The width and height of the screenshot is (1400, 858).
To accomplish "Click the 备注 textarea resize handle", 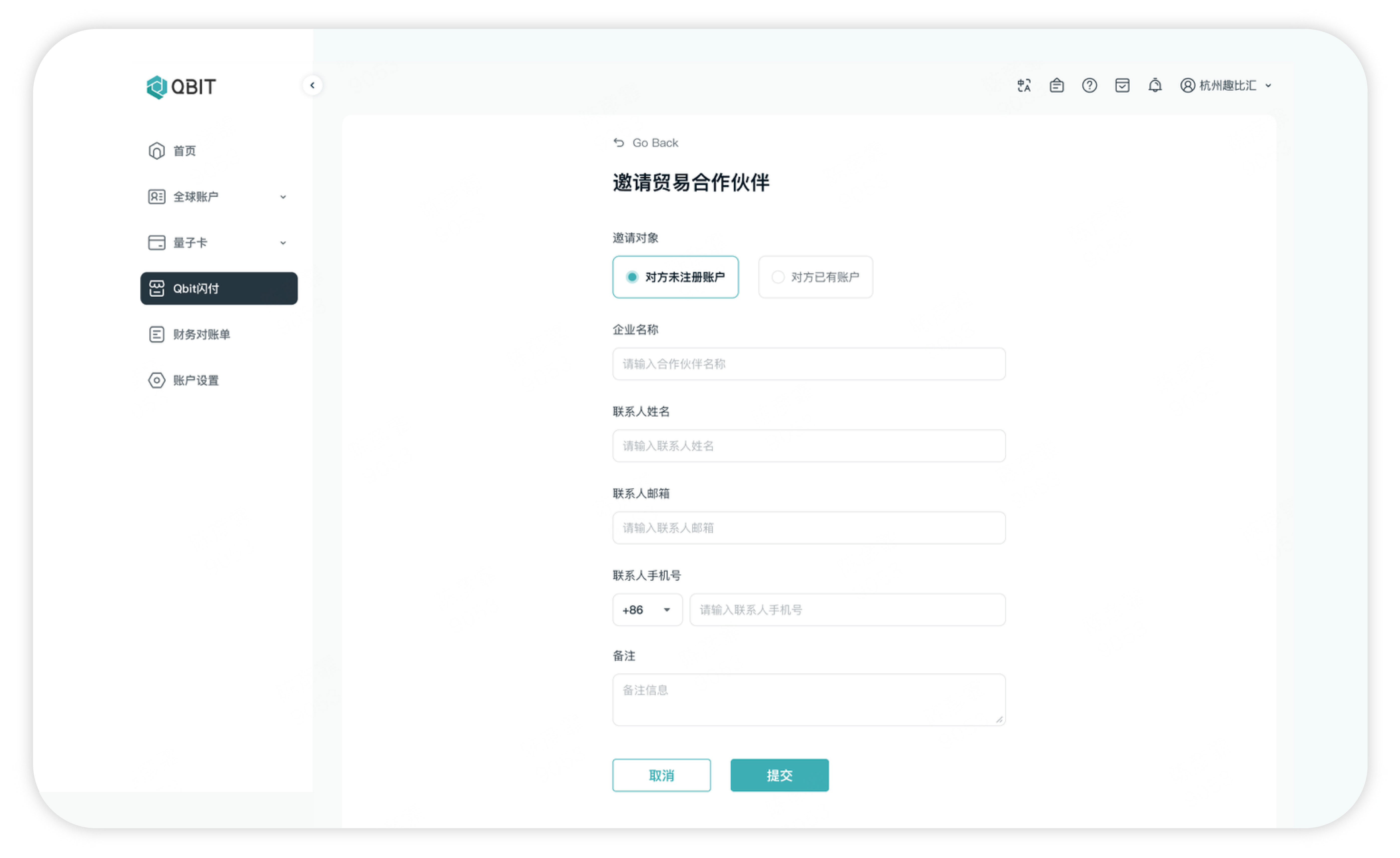I will click(999, 719).
